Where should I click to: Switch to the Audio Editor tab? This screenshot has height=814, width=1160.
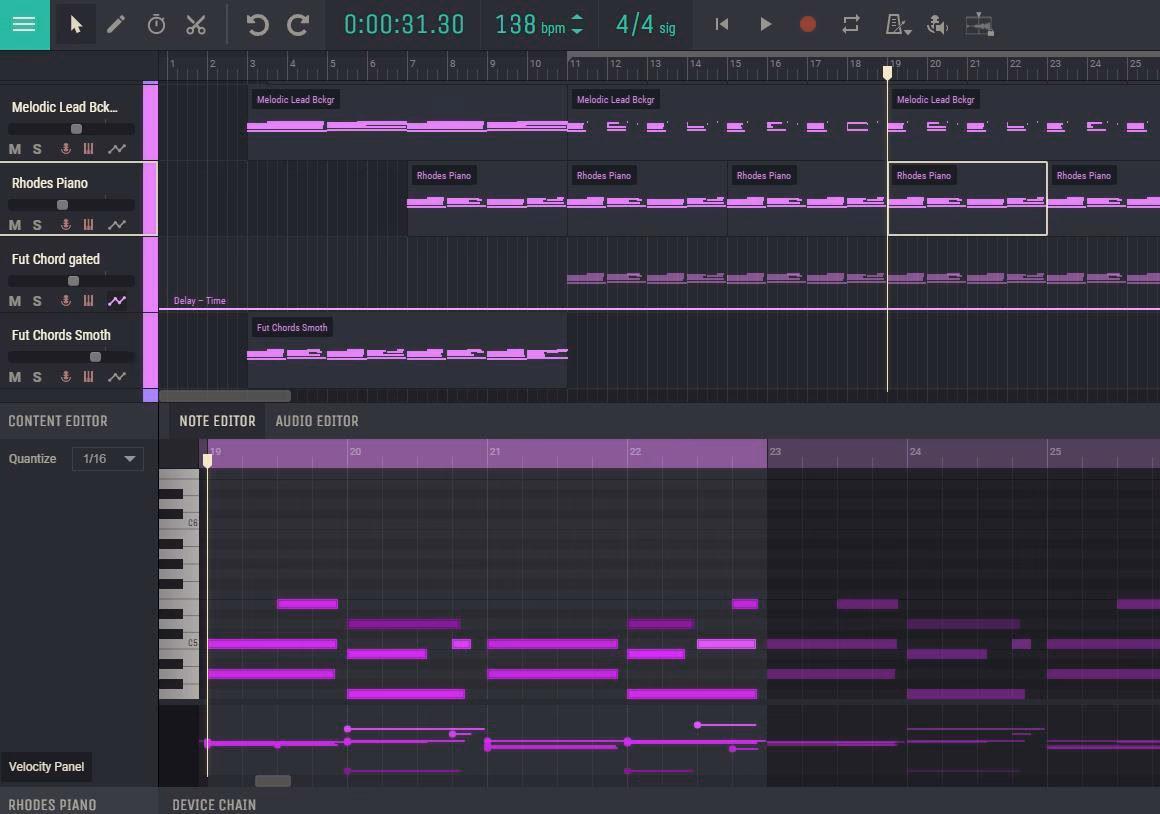click(x=317, y=421)
